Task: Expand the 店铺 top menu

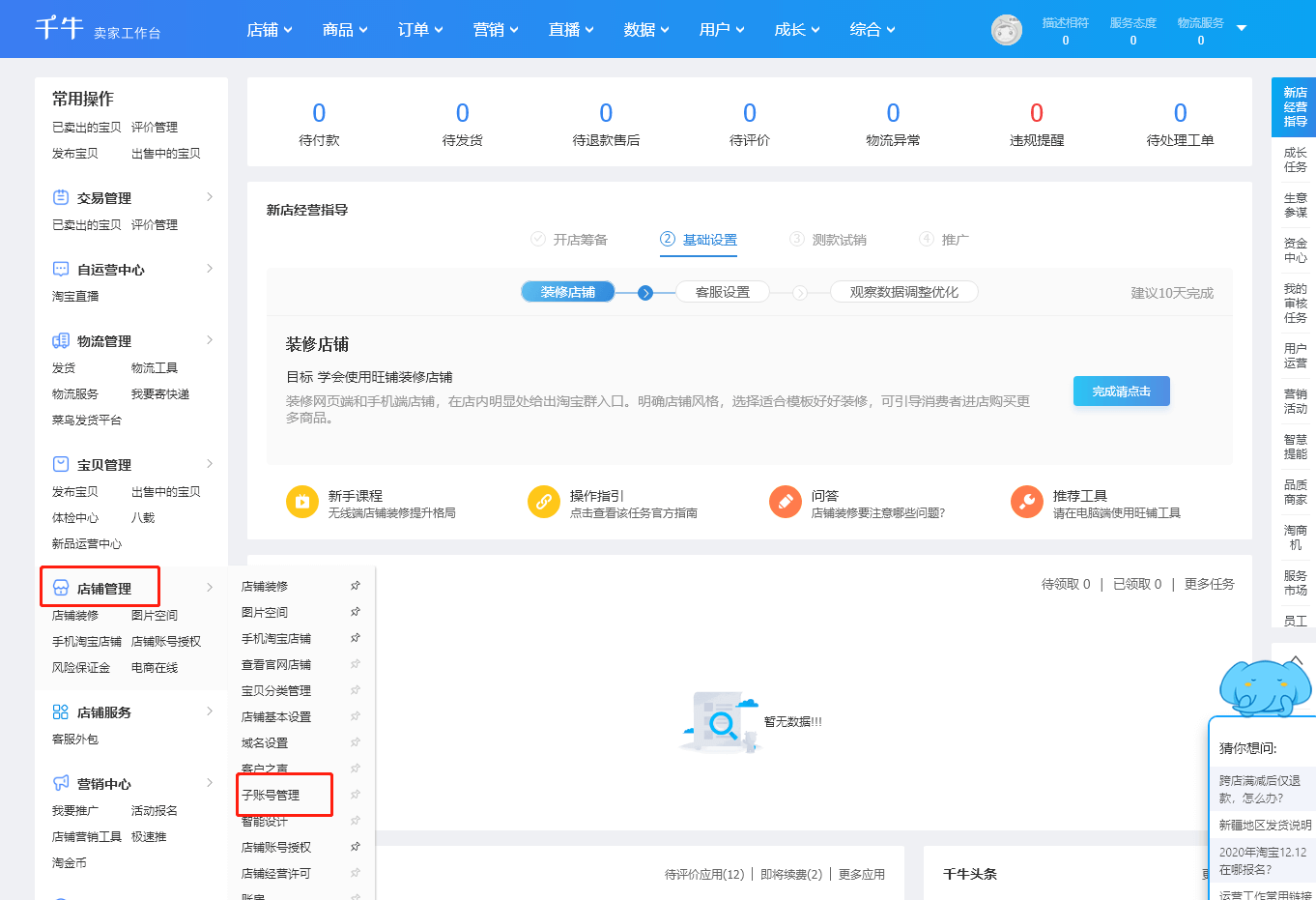Action: pyautogui.click(x=270, y=30)
